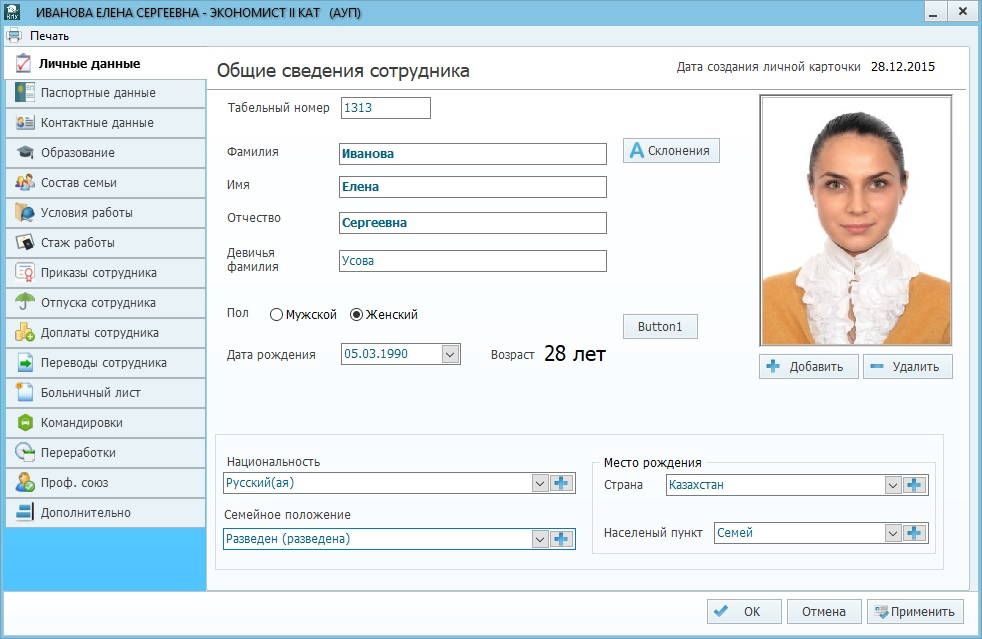Click the plus icon next to Семейное положение
The image size is (982, 639).
pyautogui.click(x=562, y=539)
